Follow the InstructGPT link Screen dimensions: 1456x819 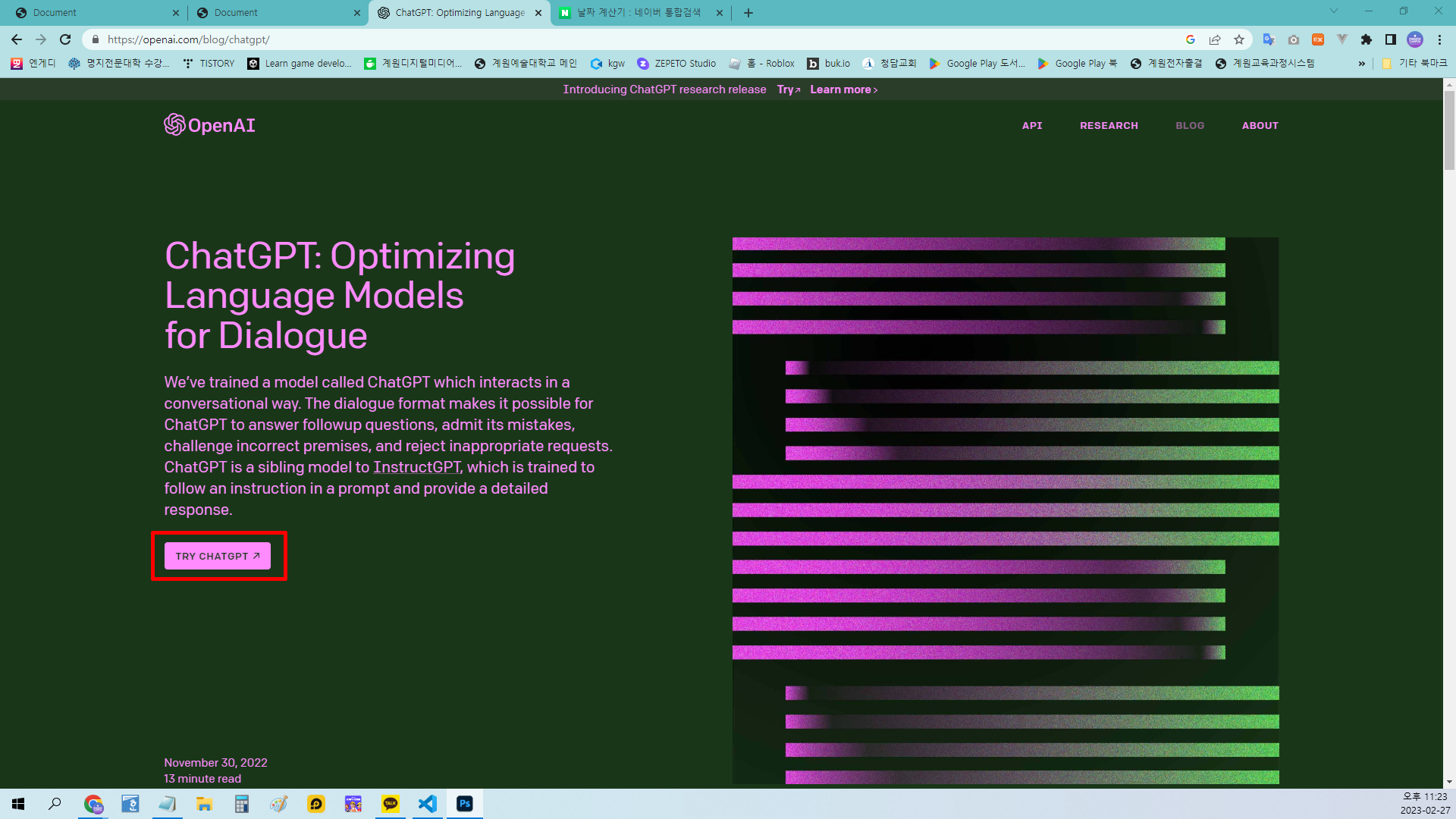tap(416, 467)
